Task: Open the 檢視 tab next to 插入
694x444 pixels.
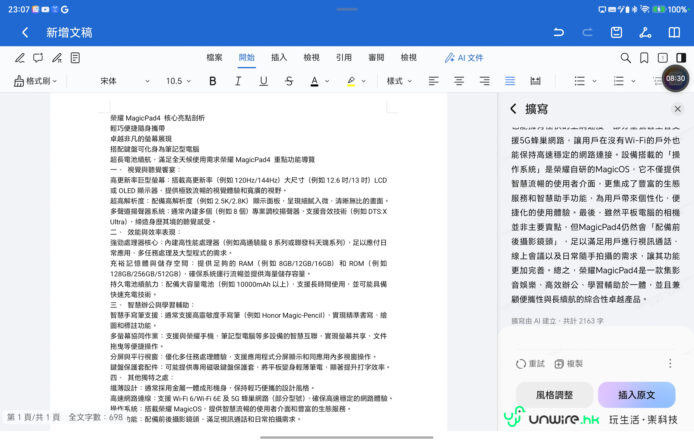Action: (x=311, y=58)
